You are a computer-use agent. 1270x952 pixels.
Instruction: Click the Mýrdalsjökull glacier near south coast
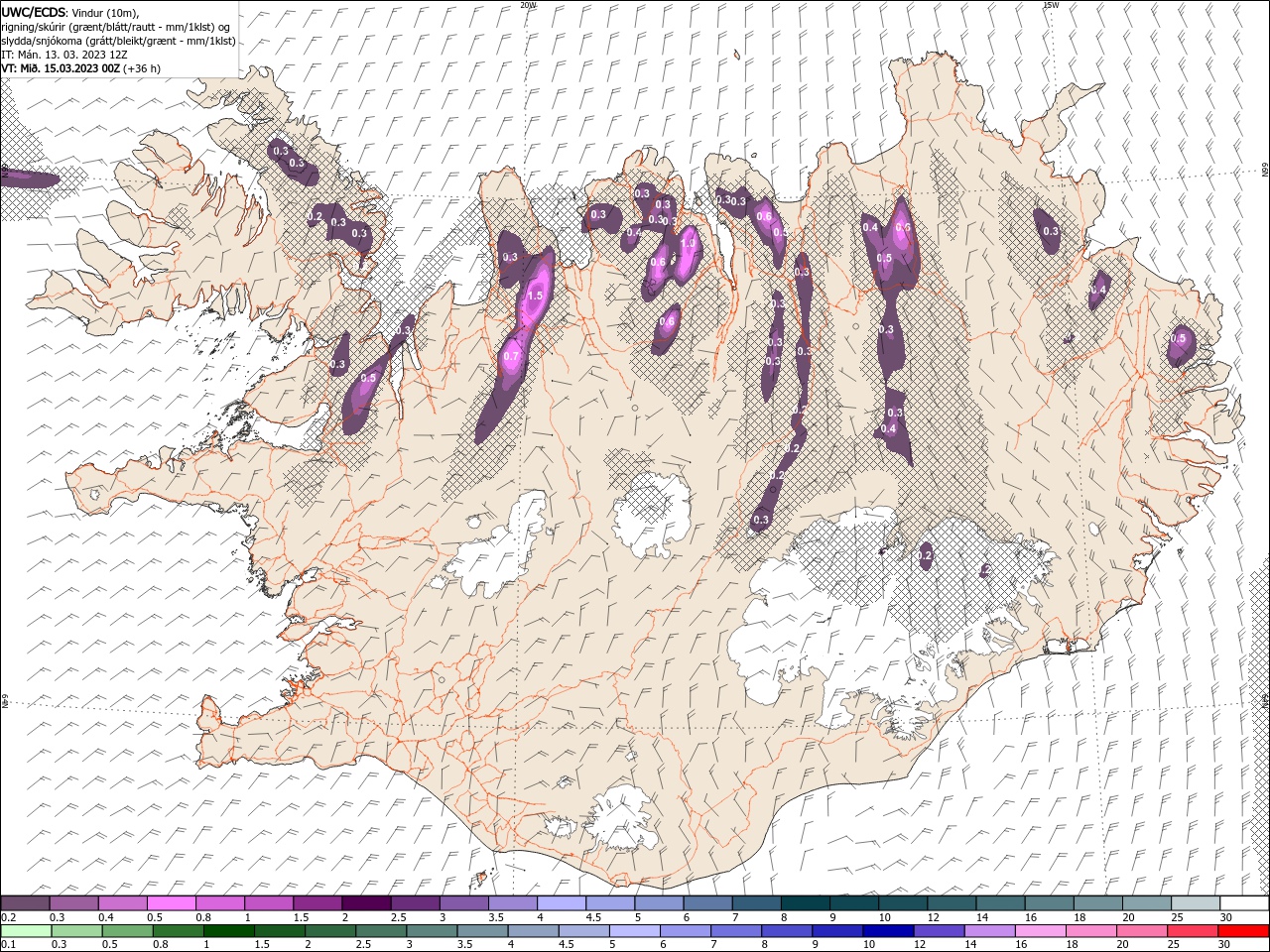click(x=619, y=818)
